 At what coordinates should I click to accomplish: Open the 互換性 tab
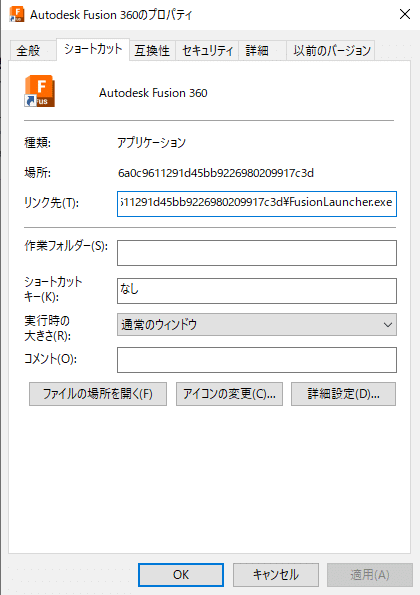[152, 50]
